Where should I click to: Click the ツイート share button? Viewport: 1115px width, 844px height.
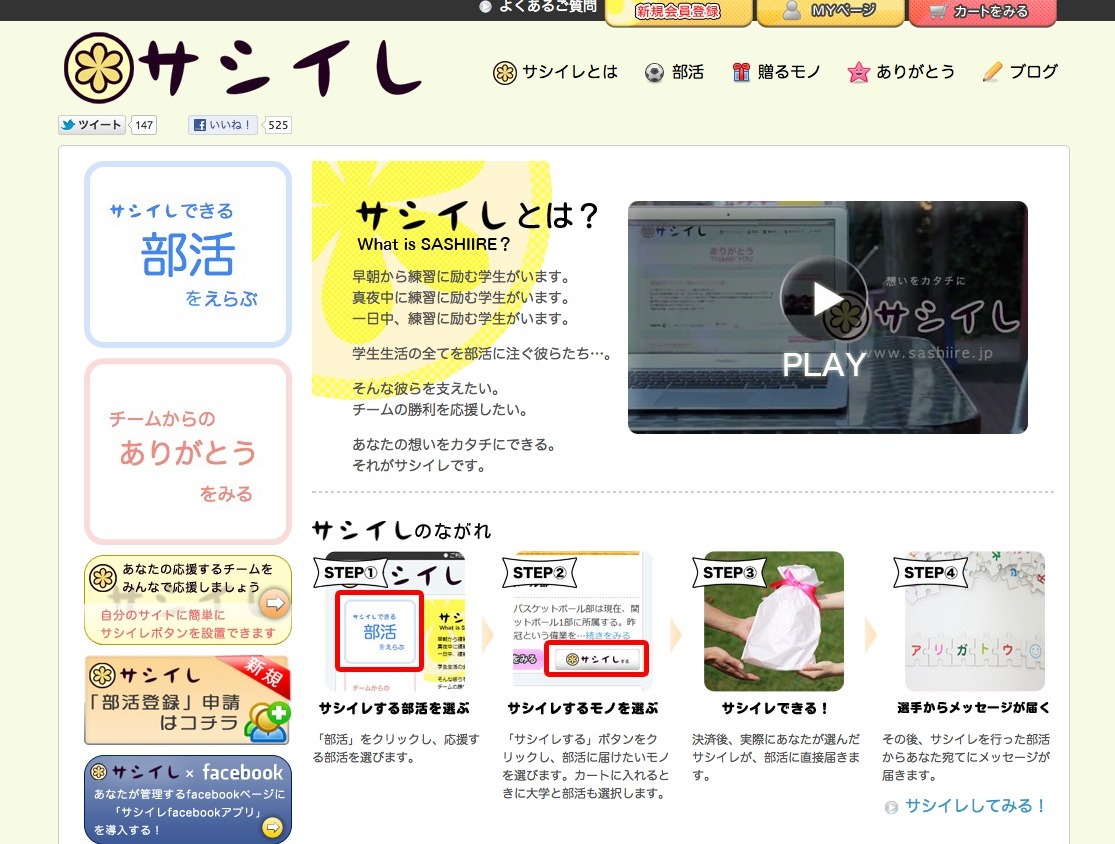click(91, 124)
